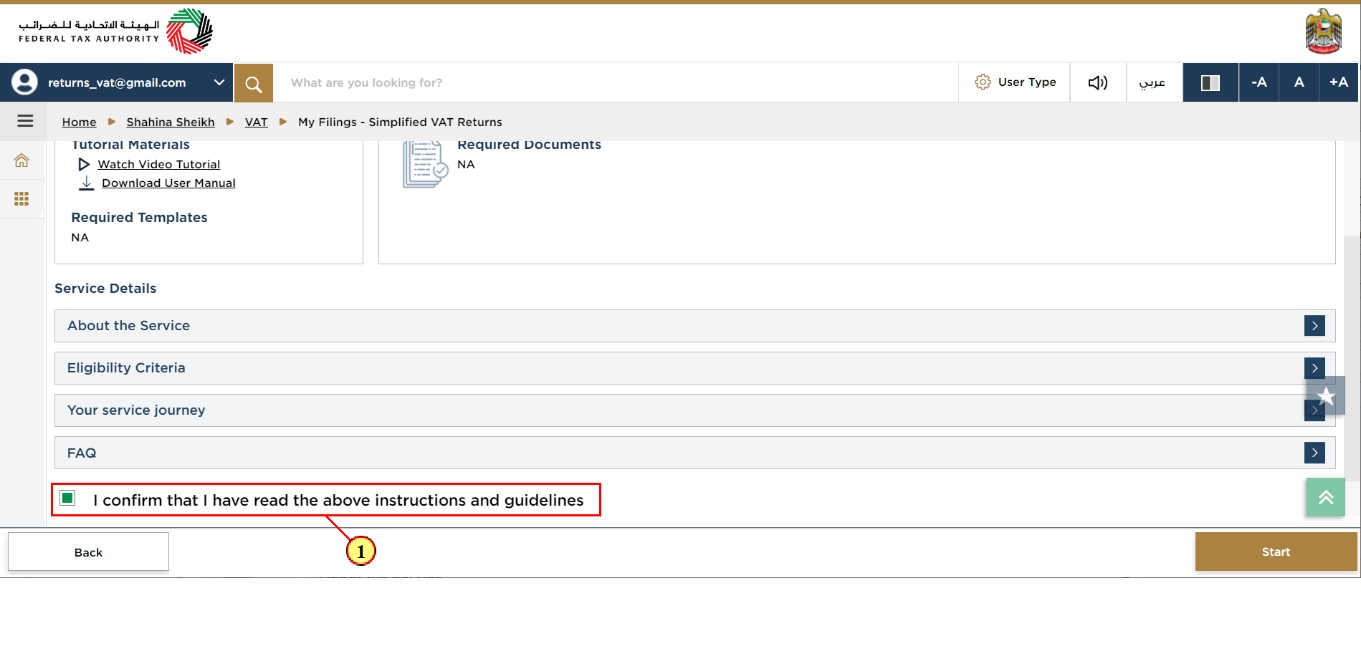Toggle the instructions confirmation checkbox

[x=67, y=498]
